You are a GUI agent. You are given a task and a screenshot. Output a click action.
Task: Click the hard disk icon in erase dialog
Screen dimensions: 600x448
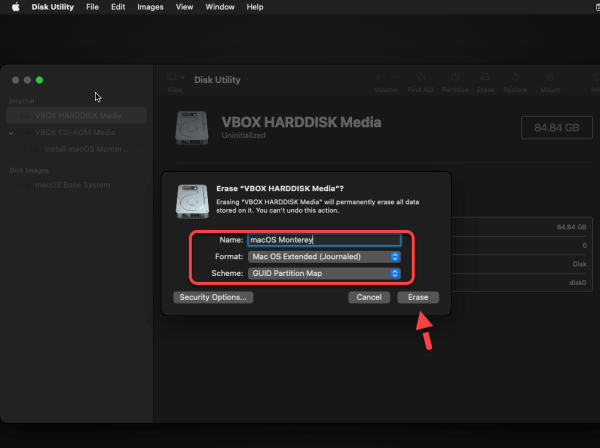pyautogui.click(x=192, y=201)
